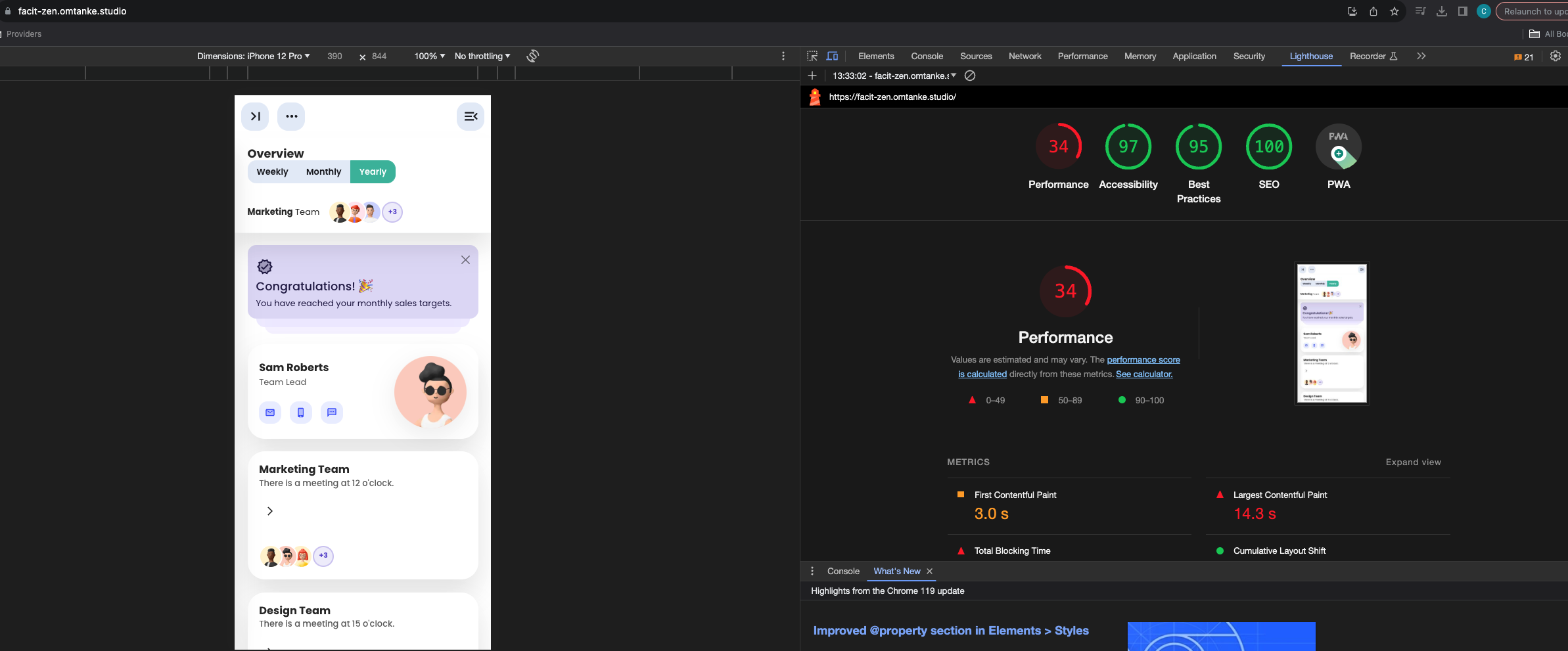
Task: Close the Congratulations banner
Action: [x=465, y=260]
